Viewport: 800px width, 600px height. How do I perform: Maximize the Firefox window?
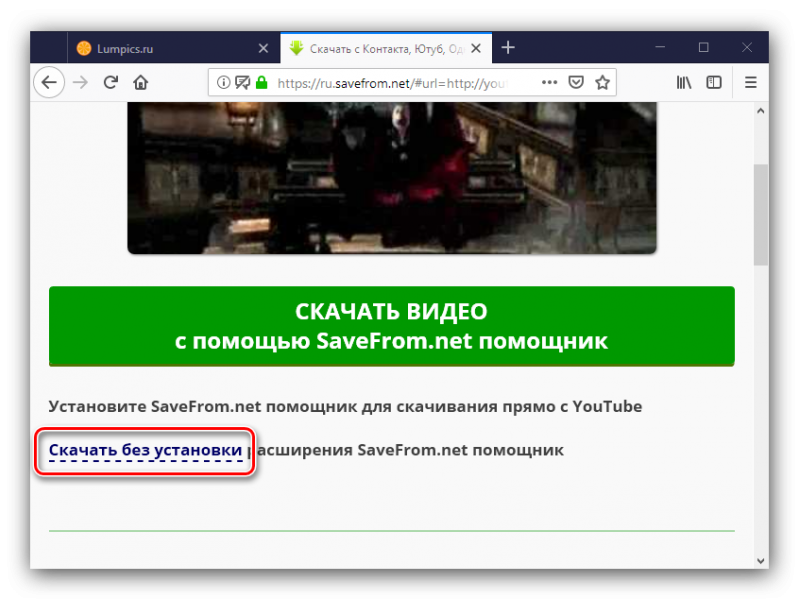click(x=704, y=47)
